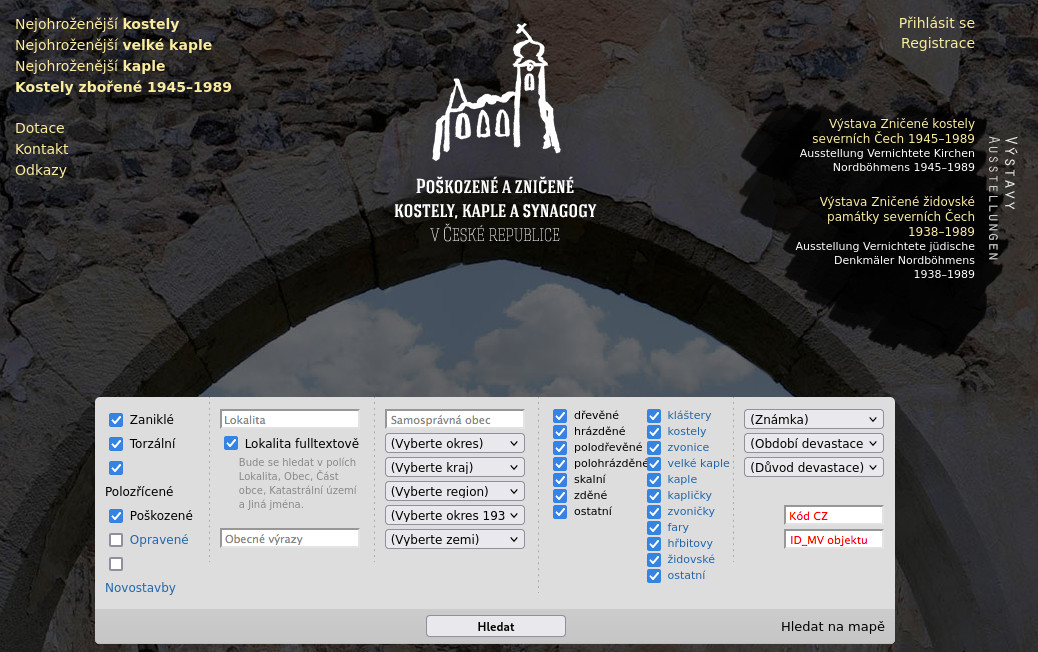Open Kostely zbořené 1945–1989 page
Image resolution: width=1038 pixels, height=652 pixels.
[123, 87]
